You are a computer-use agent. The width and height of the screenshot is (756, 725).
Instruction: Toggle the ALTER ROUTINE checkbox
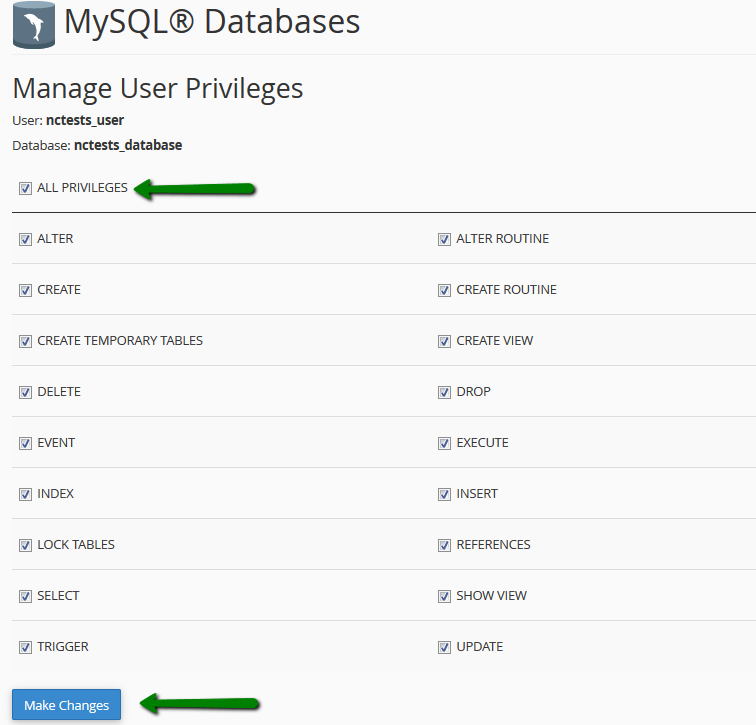click(x=444, y=239)
